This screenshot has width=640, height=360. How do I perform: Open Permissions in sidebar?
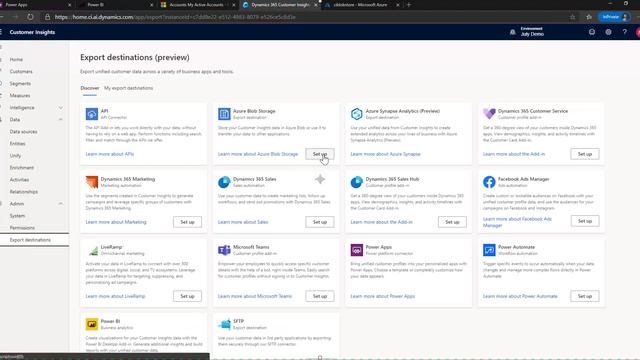22,228
